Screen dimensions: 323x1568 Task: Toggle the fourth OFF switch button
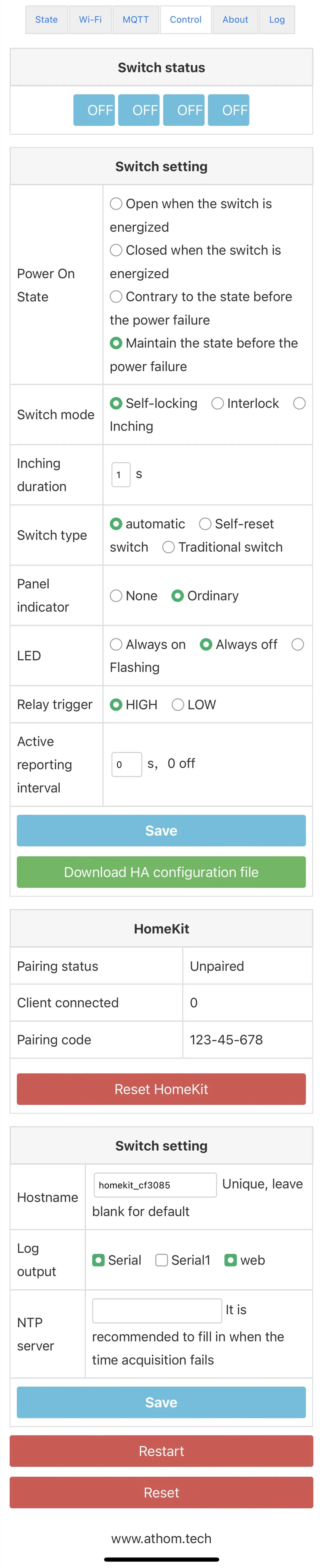click(x=229, y=110)
